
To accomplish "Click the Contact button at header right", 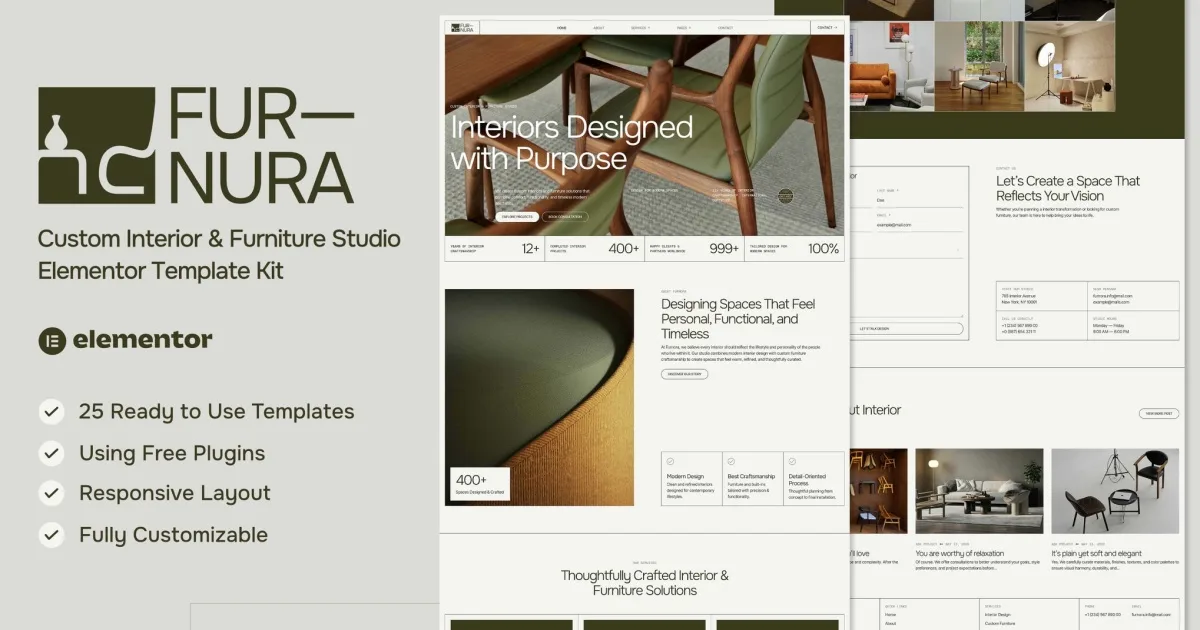I will point(827,28).
